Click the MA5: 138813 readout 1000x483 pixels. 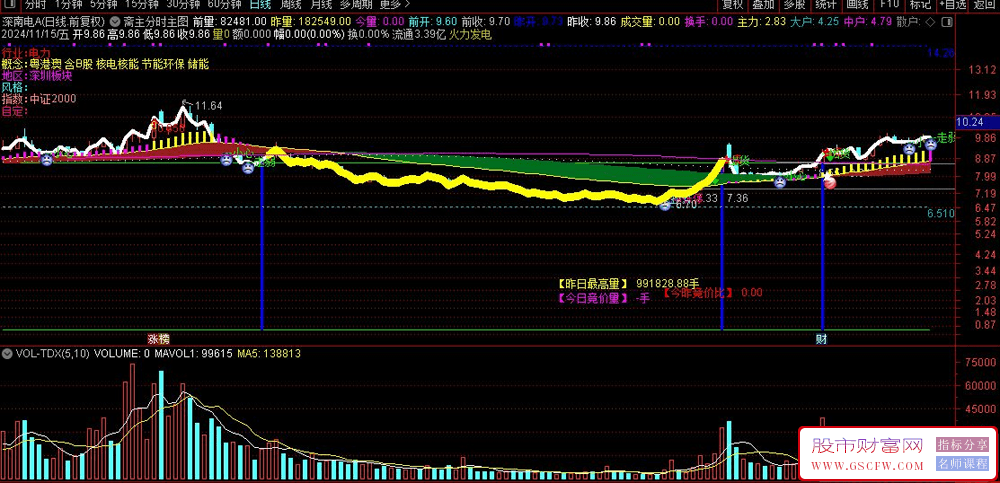point(268,353)
